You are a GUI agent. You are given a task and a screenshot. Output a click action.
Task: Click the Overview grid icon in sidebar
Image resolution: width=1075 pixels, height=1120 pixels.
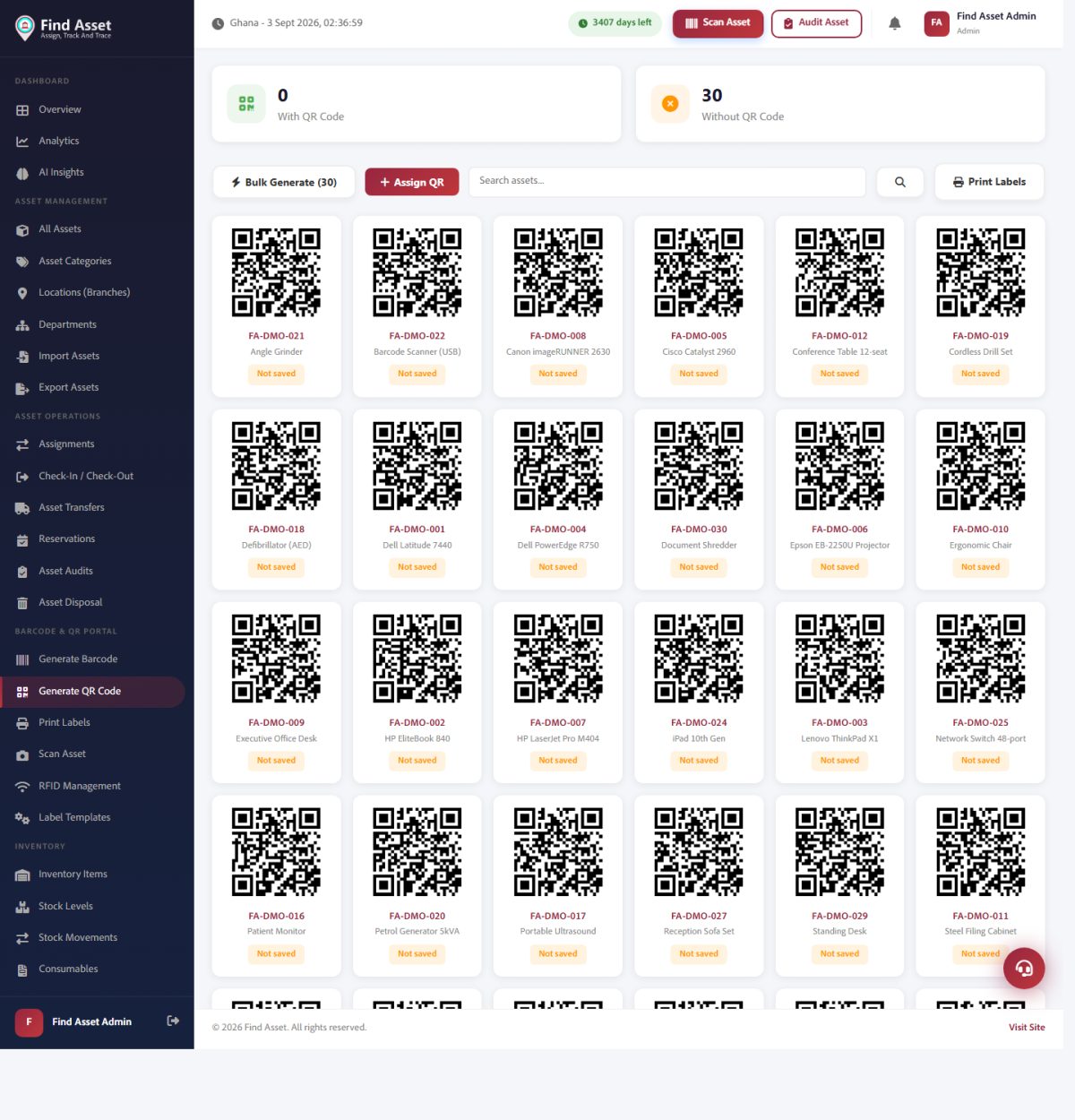click(x=22, y=110)
